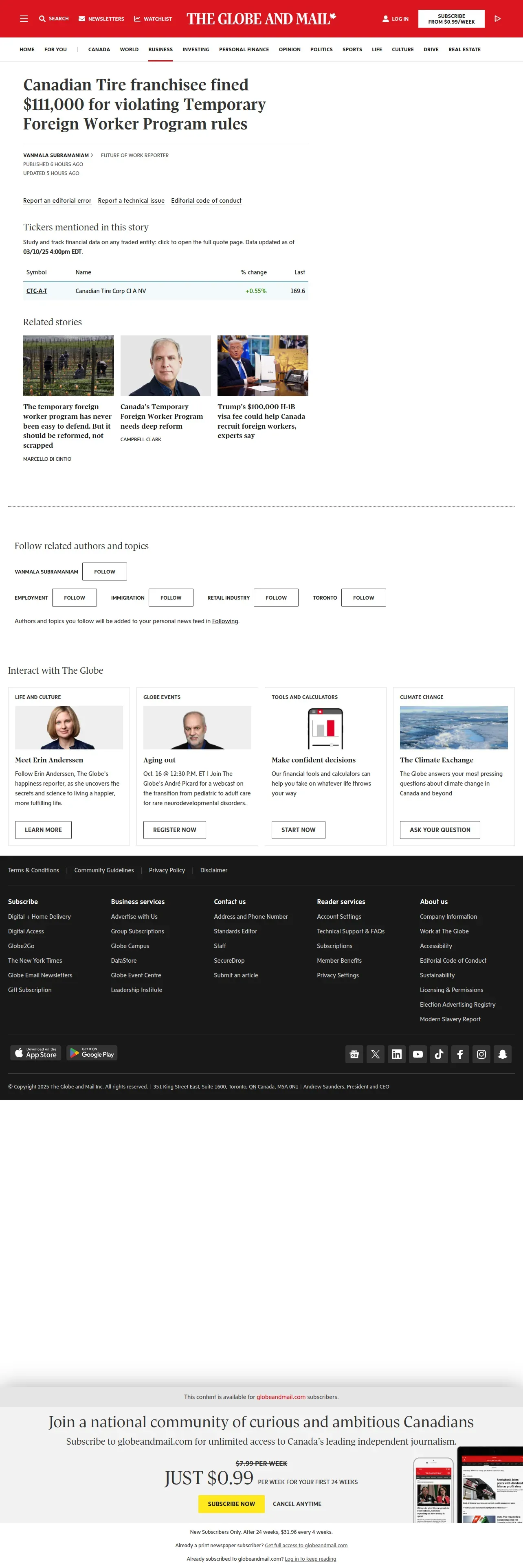
Task: Open the Watchlist chart icon
Action: 137,19
